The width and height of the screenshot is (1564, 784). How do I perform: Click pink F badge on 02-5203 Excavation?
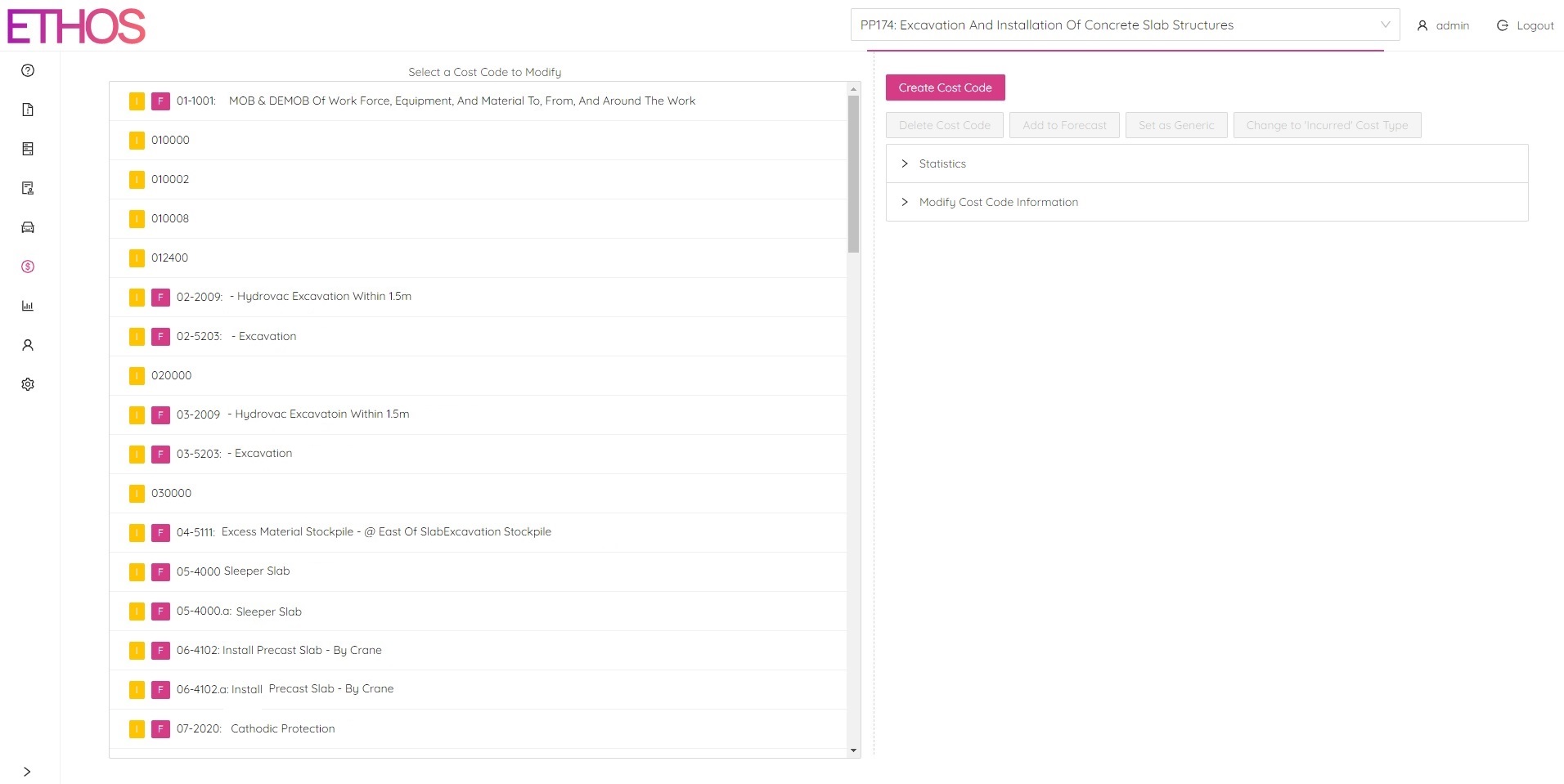(x=160, y=337)
